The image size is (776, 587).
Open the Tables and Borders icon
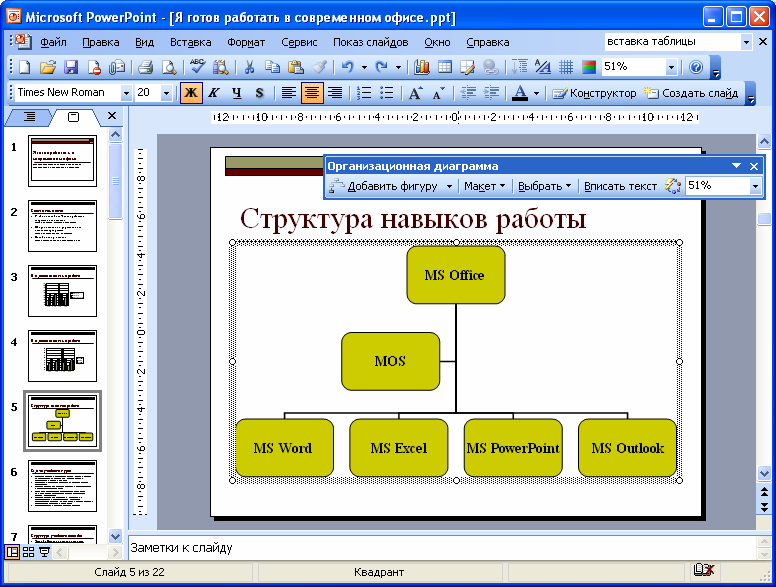(467, 67)
